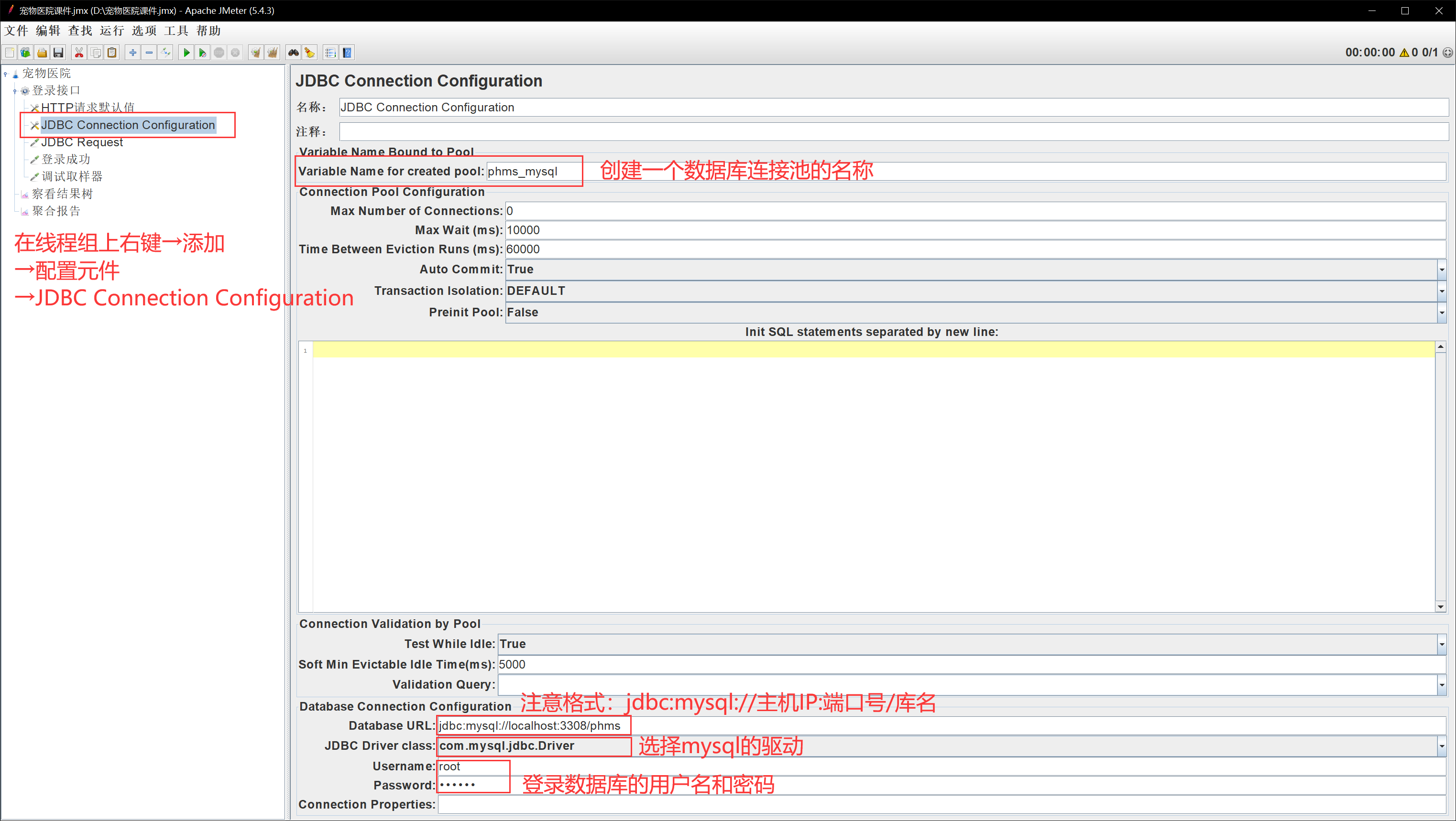
Task: Open the JDBC Driver class dropdown arrow
Action: click(x=1441, y=746)
